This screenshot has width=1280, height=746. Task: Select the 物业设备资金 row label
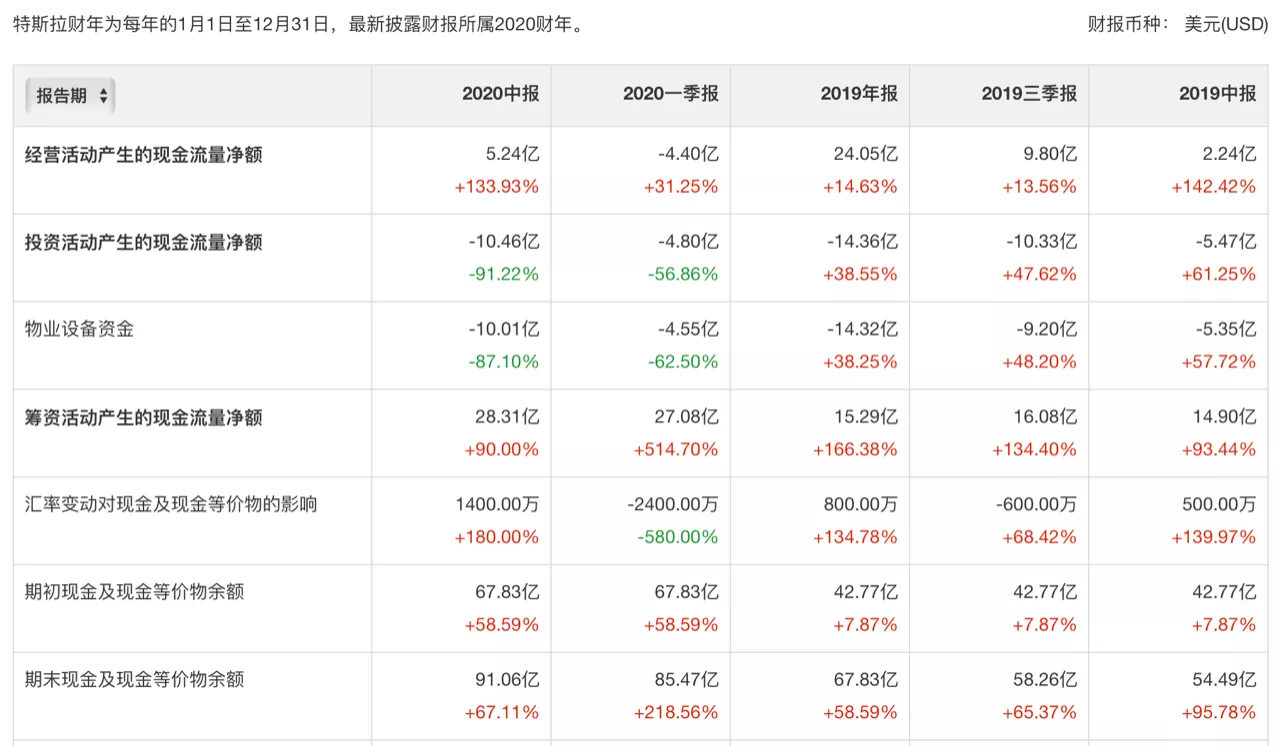pos(79,329)
